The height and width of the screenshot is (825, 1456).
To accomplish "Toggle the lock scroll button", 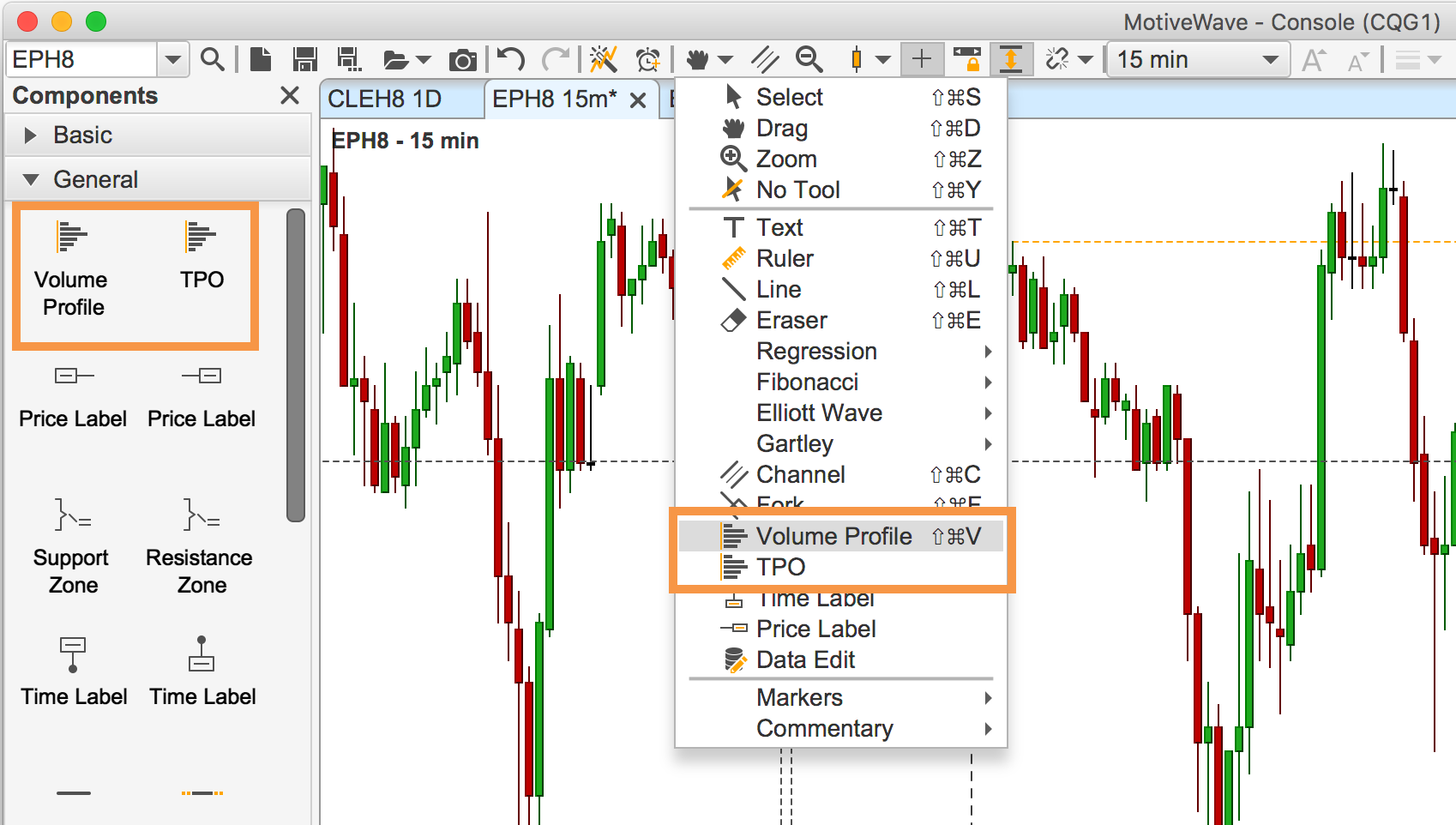I will (x=967, y=59).
